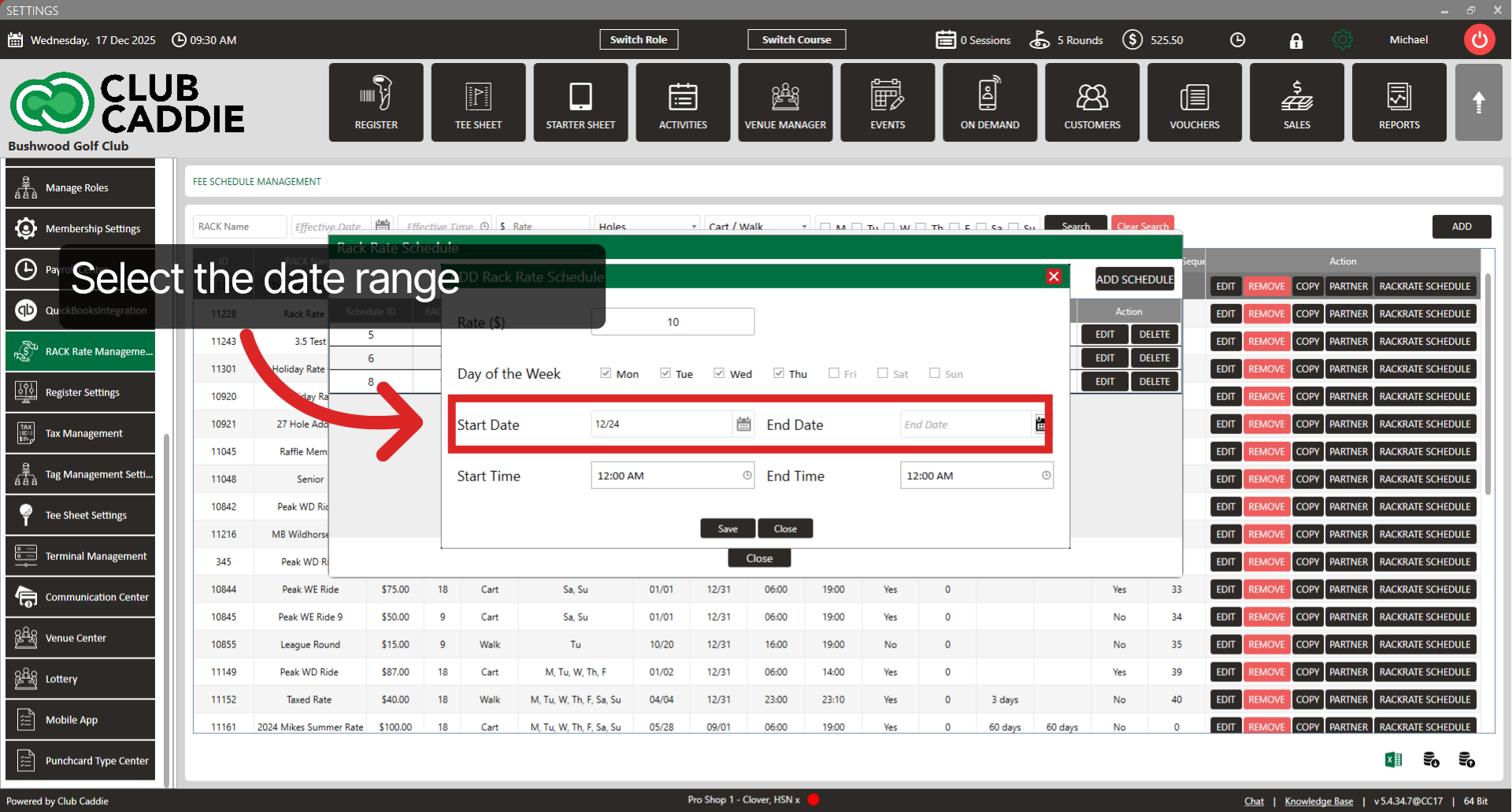1512x812 pixels.
Task: Open the Register module icon
Action: [376, 102]
